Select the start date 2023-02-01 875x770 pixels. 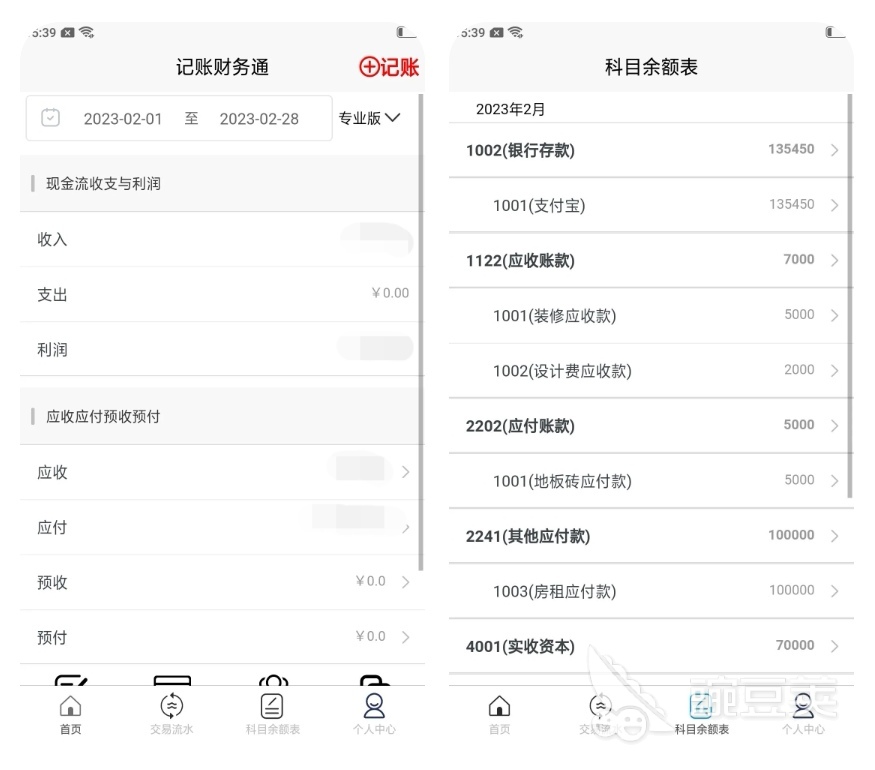(124, 118)
